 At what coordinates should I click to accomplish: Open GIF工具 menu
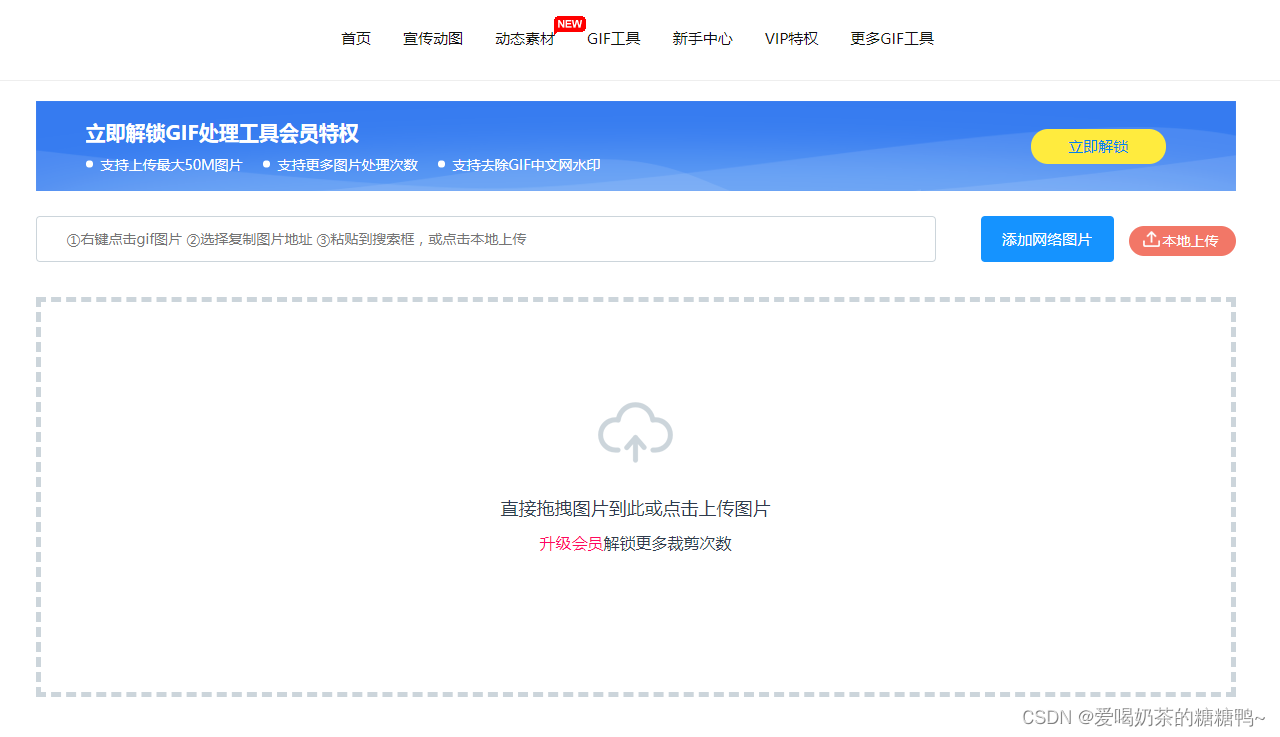point(614,39)
